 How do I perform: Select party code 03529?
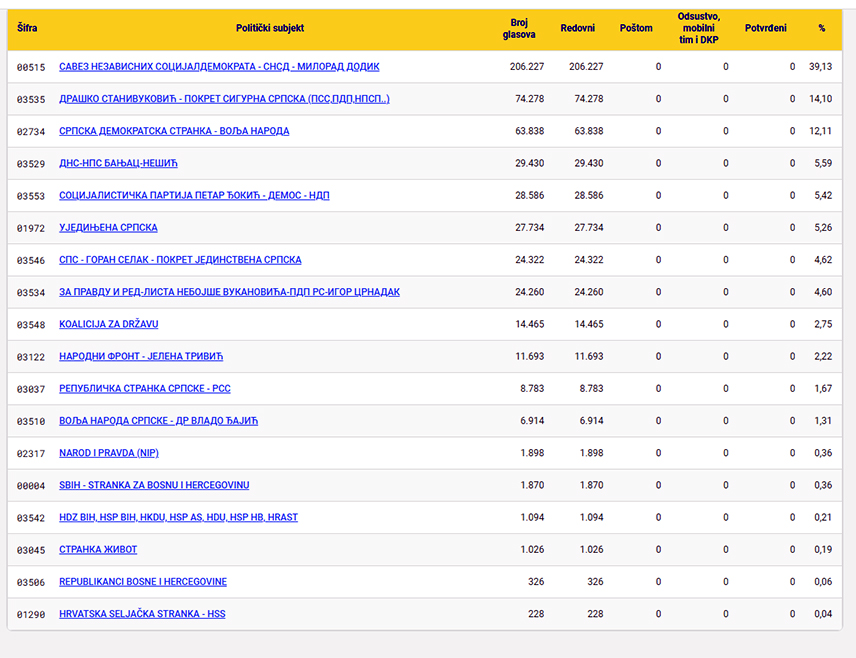[31, 164]
